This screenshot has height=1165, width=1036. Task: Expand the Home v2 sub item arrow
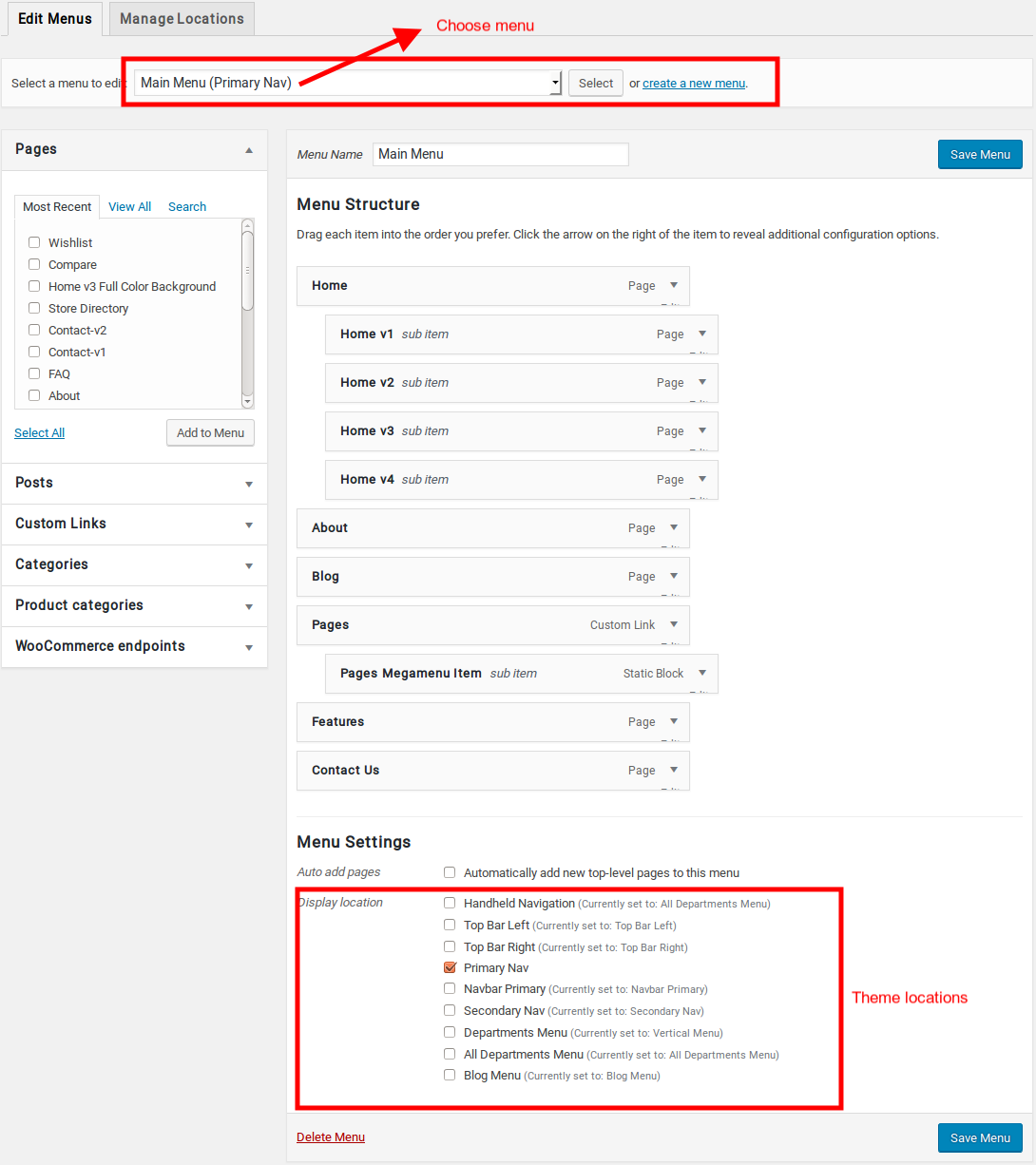(x=702, y=382)
